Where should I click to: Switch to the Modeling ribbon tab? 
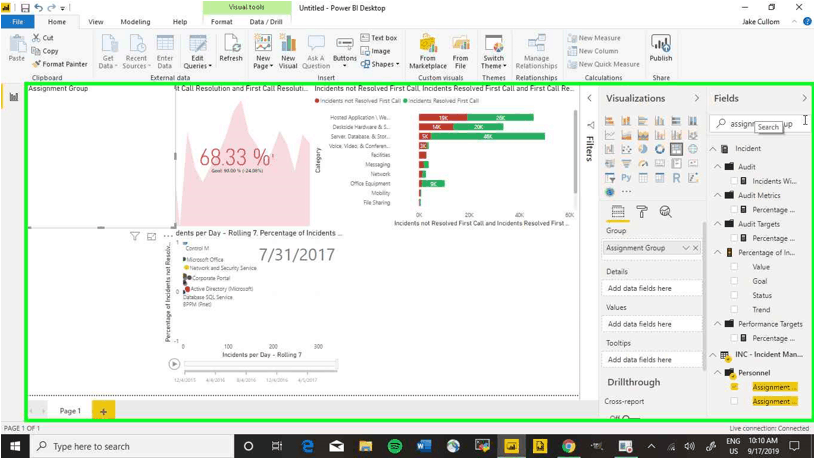[x=135, y=22]
